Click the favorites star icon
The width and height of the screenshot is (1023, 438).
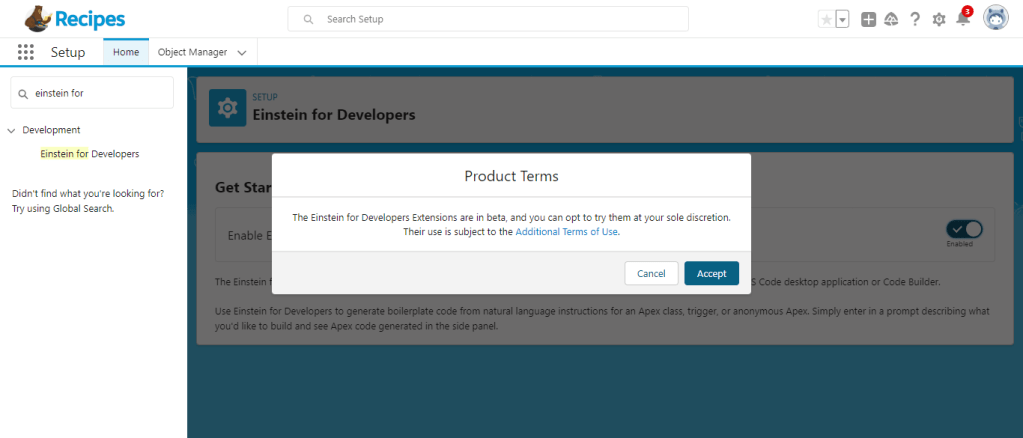(x=826, y=19)
